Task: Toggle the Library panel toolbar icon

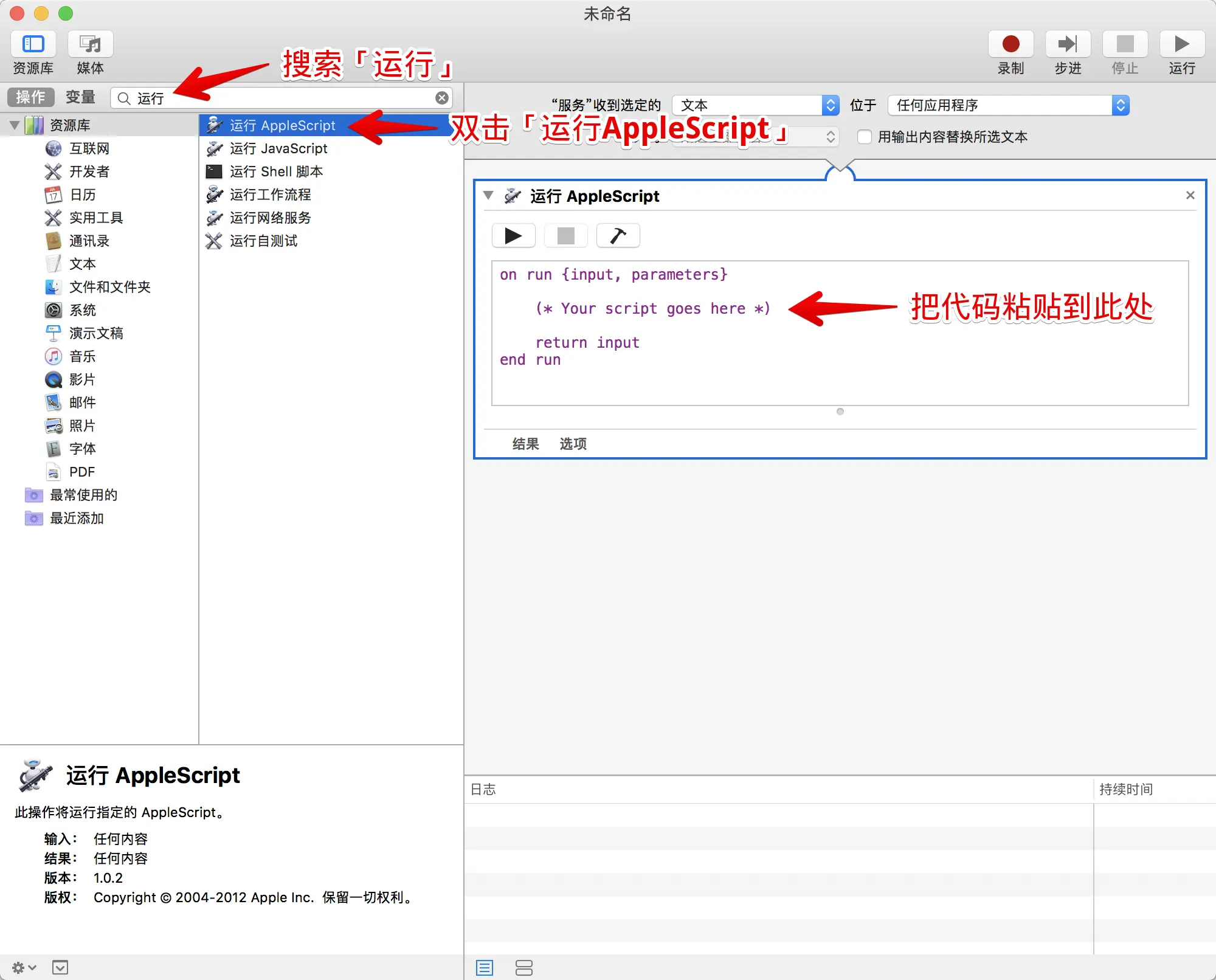Action: tap(33, 44)
